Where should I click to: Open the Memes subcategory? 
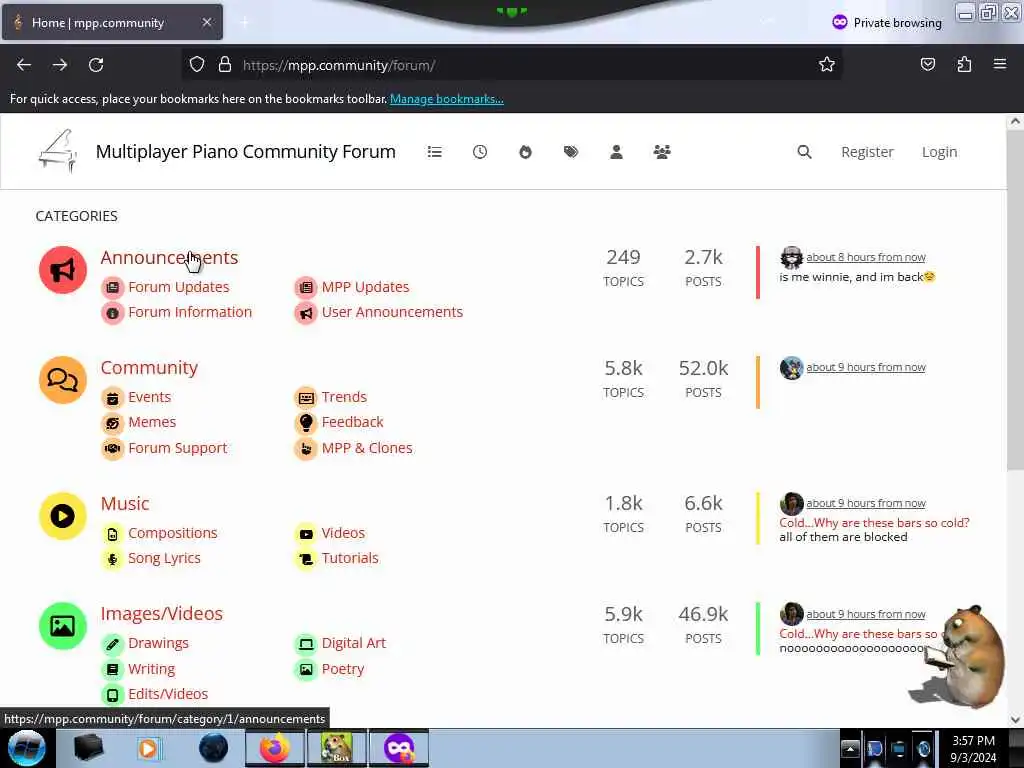[x=152, y=422]
